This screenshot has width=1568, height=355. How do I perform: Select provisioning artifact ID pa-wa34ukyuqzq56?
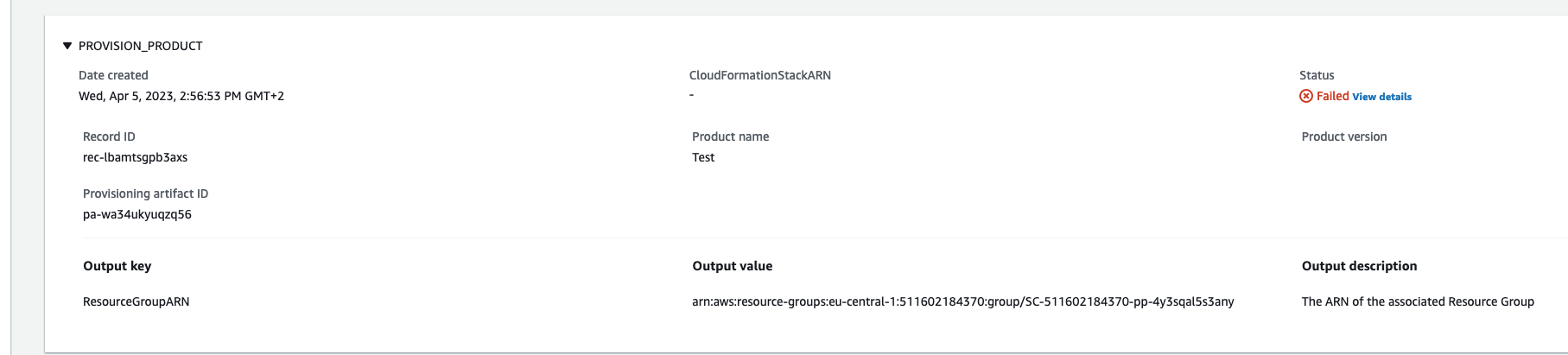(137, 214)
